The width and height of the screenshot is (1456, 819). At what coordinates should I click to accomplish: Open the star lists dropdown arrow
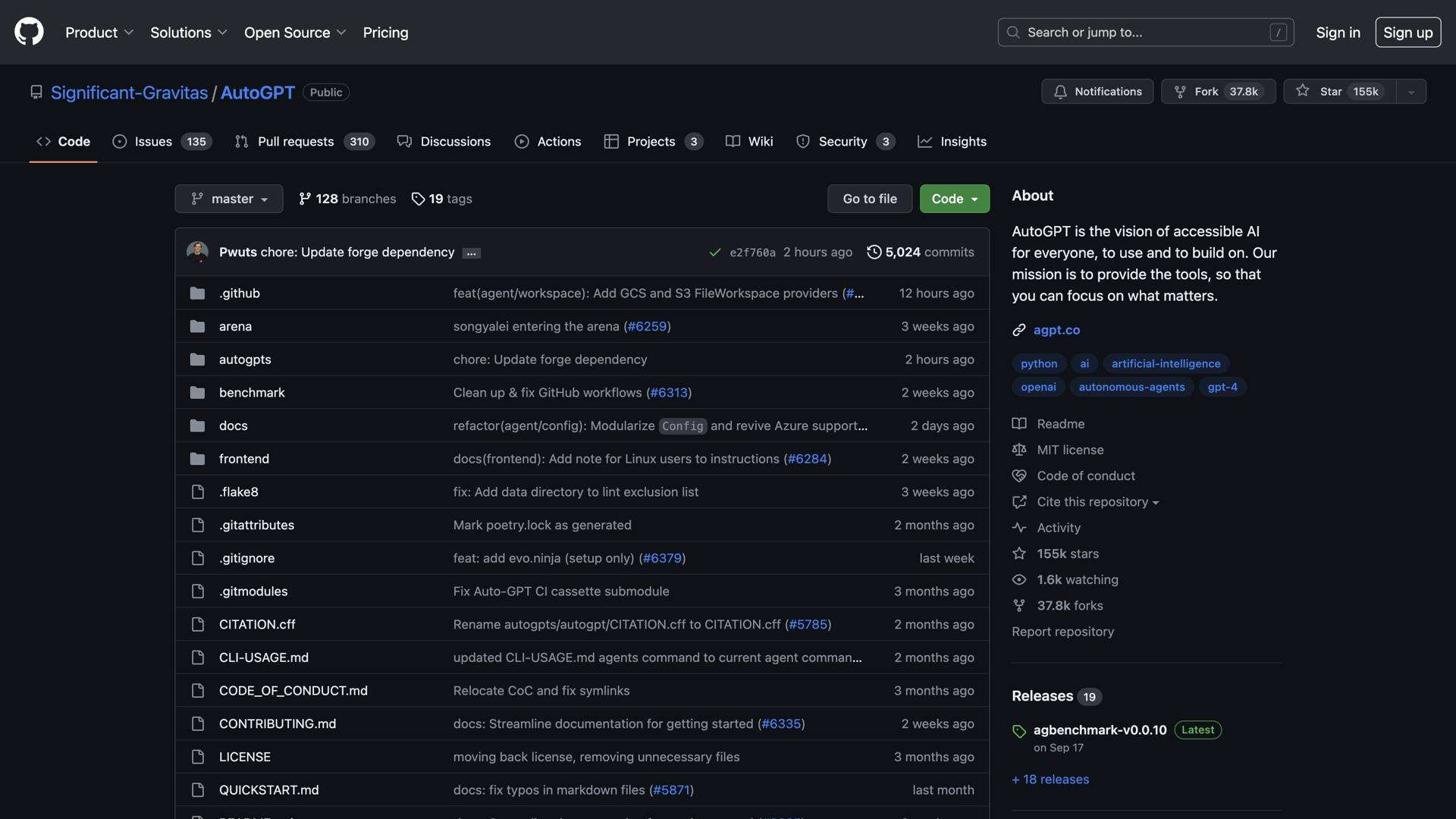pos(1411,92)
